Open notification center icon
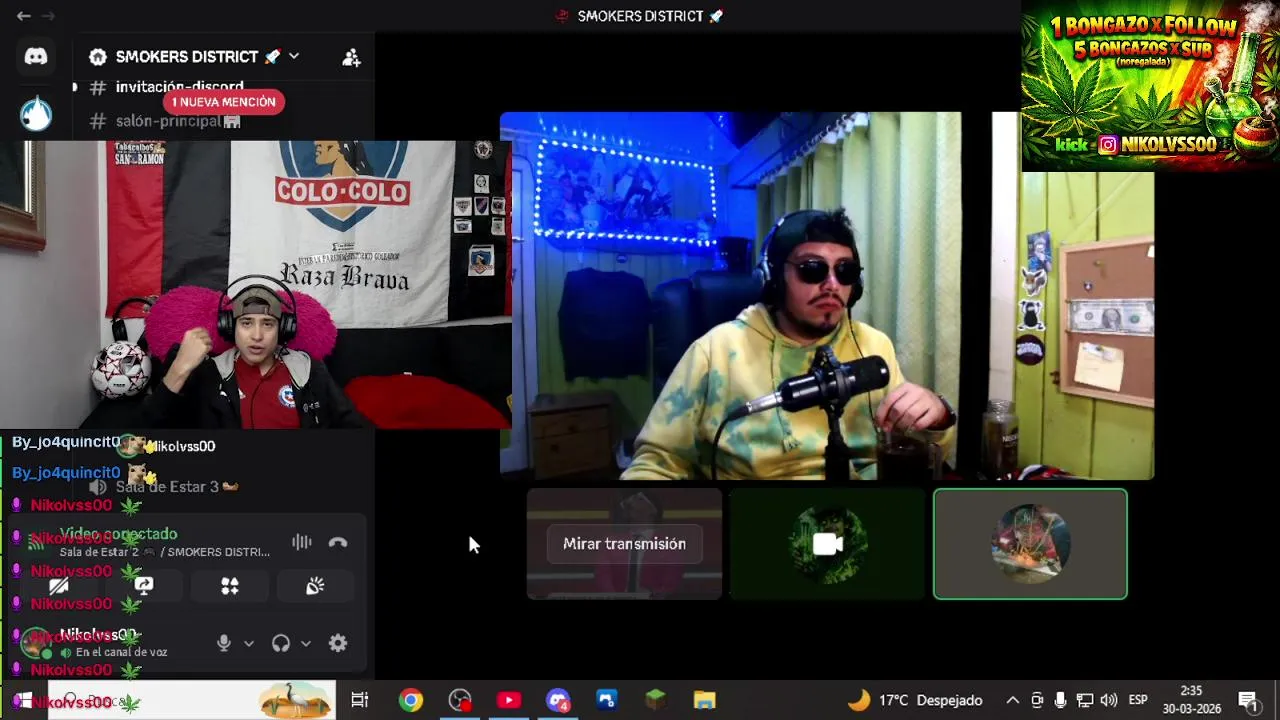Image resolution: width=1280 pixels, height=720 pixels. click(x=1248, y=700)
